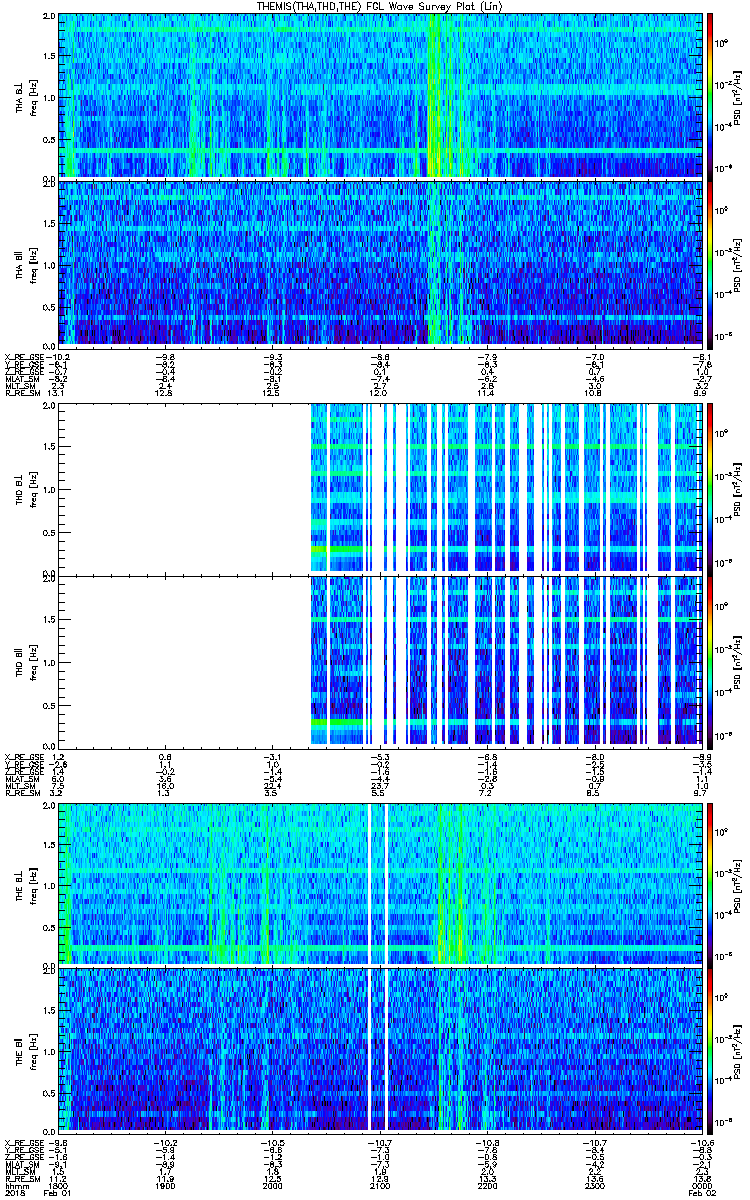Click the THD B-perpendicular PSD color bar
This screenshot has width=750, height=1200.
click(710, 489)
